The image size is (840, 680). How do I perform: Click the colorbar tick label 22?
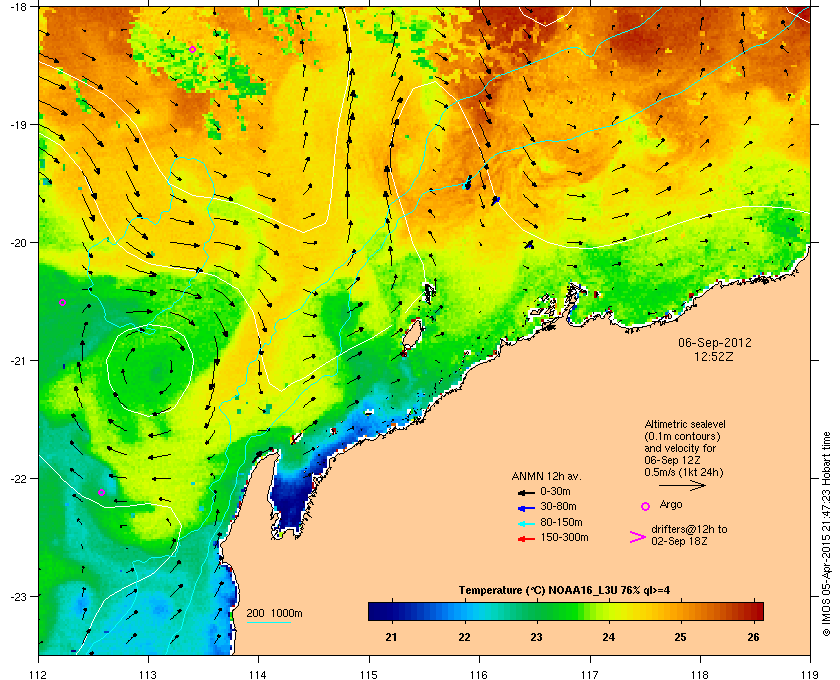coord(464,637)
